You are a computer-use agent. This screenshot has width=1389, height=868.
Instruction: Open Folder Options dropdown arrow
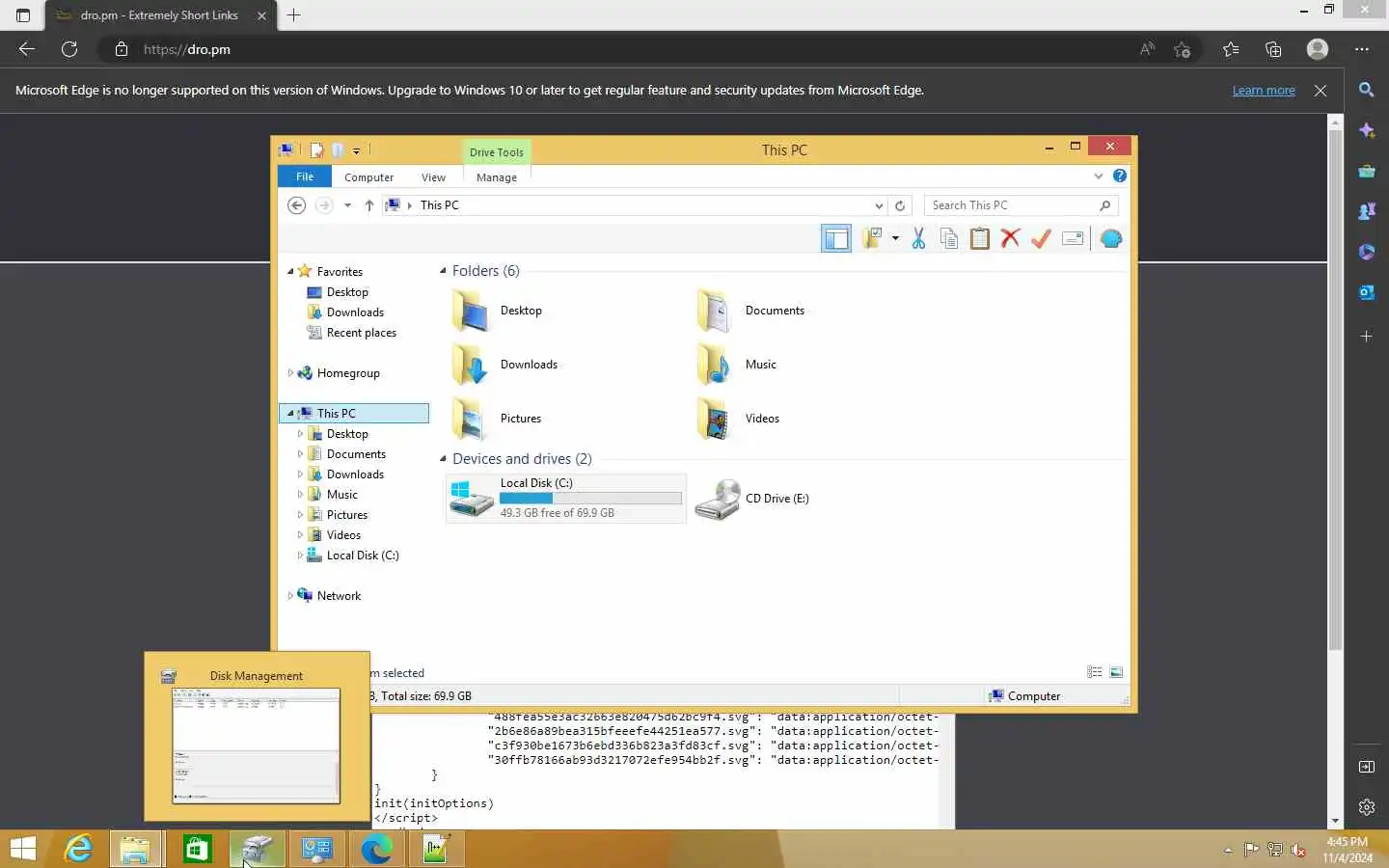[x=895, y=238]
